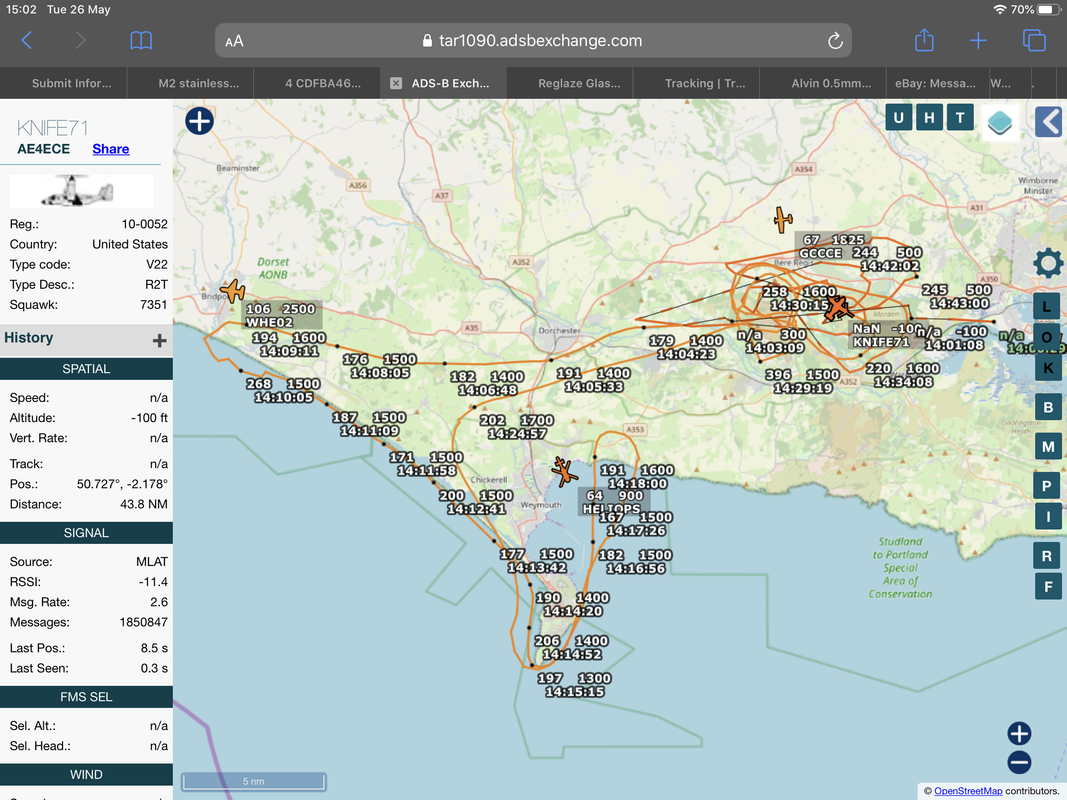Toggle the K map option button
This screenshot has width=1067, height=800.
[1047, 368]
